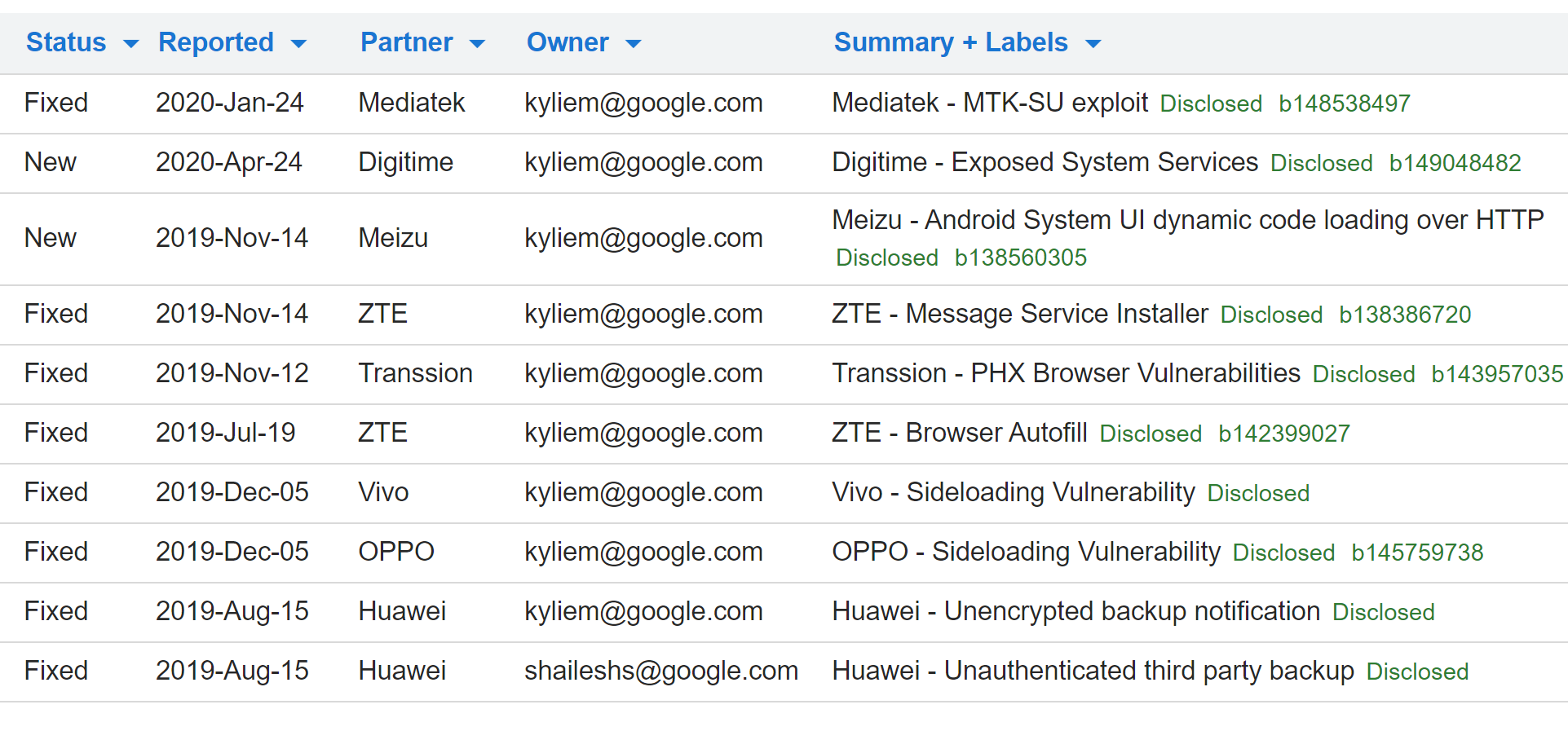Open Digitime - Exposed System Services issue
This screenshot has height=731, width=1568.
[x=1045, y=162]
